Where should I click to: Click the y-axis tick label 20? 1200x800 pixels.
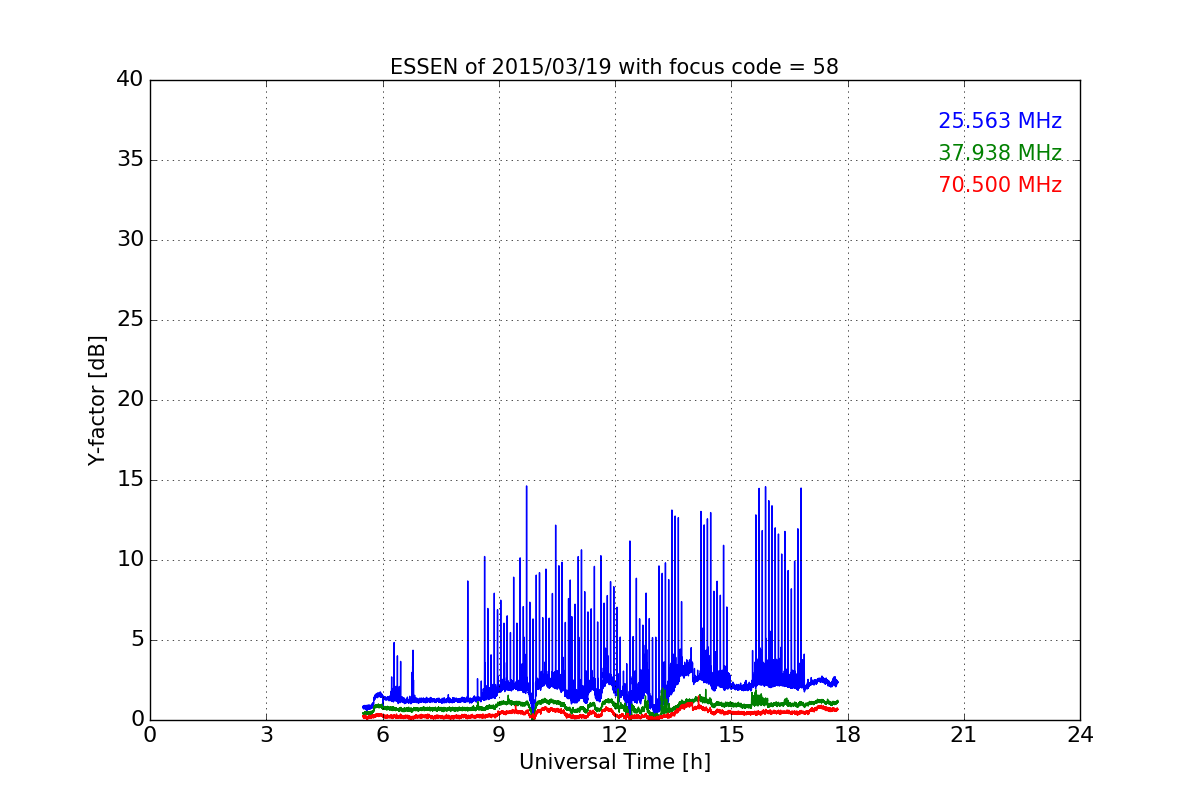130,400
